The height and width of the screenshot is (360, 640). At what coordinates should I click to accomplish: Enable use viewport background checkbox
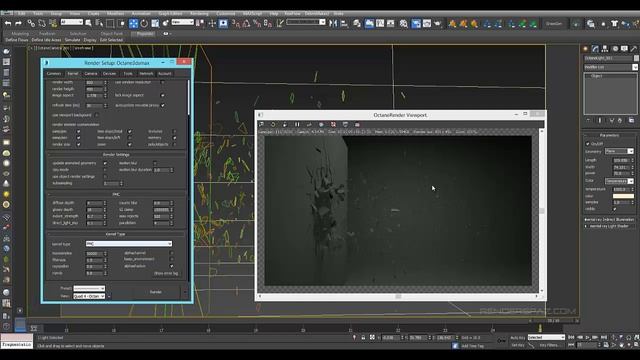(x=96, y=115)
